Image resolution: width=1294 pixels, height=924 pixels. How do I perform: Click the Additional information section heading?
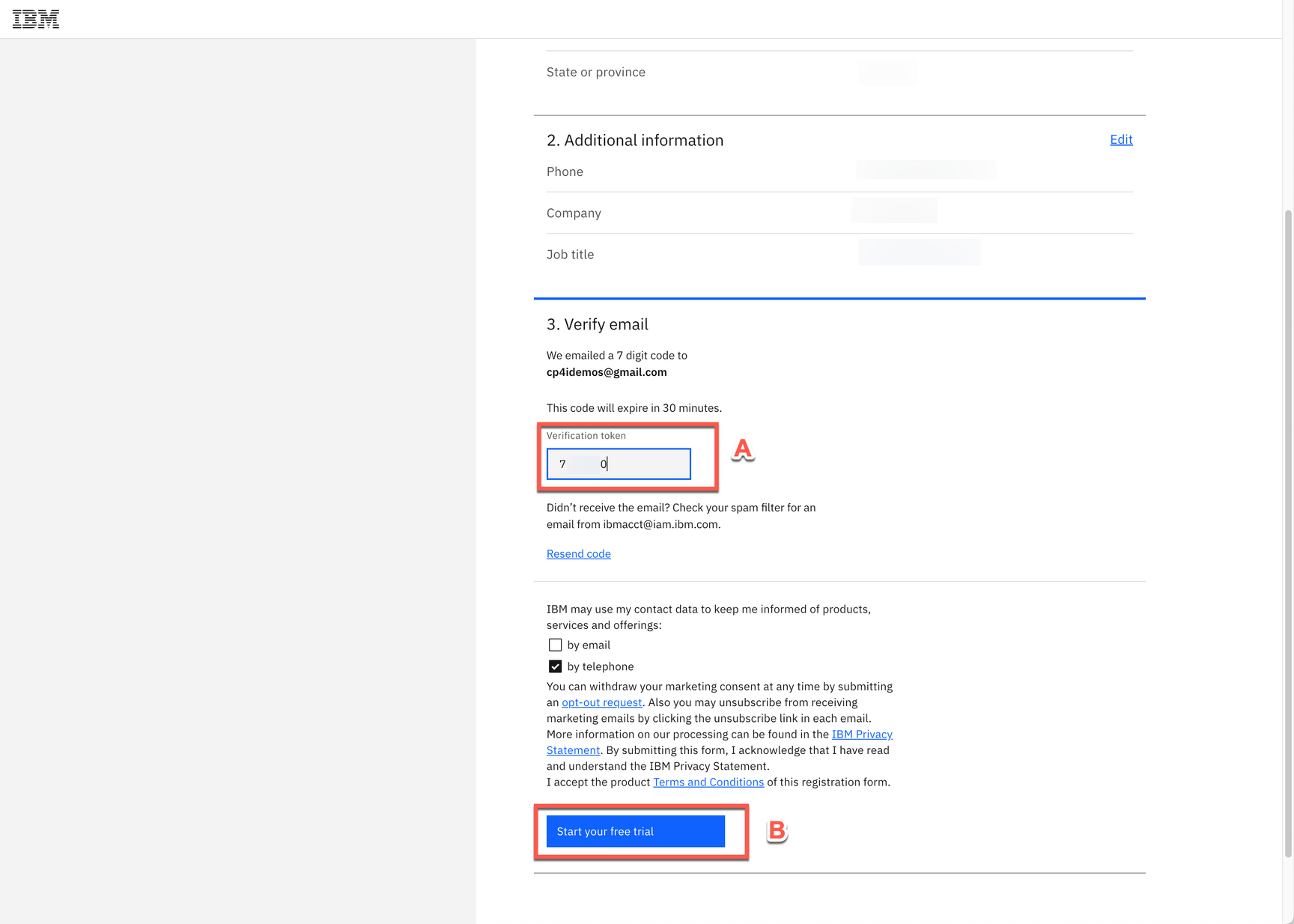click(635, 140)
